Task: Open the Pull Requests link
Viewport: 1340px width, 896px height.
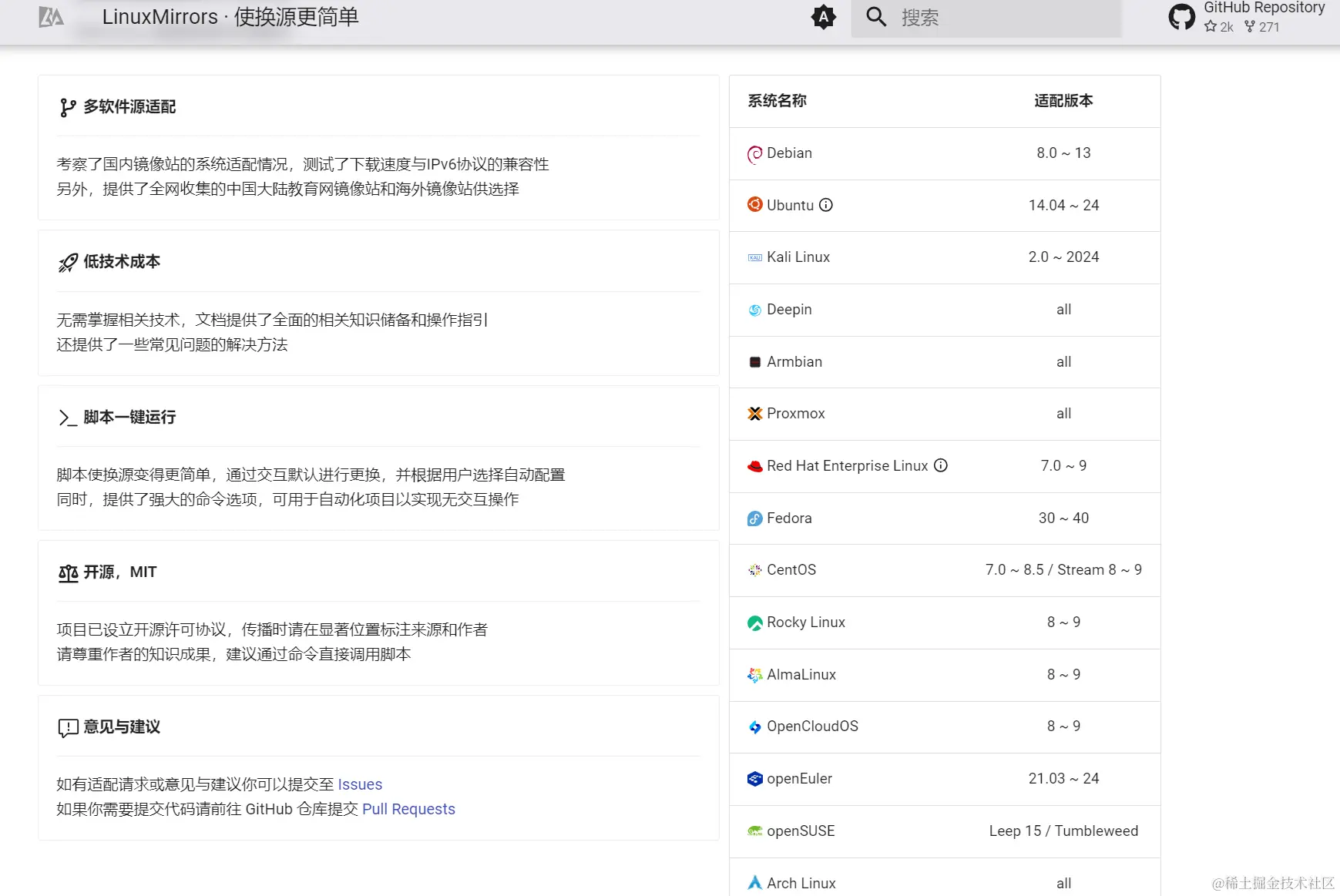Action: click(x=408, y=809)
